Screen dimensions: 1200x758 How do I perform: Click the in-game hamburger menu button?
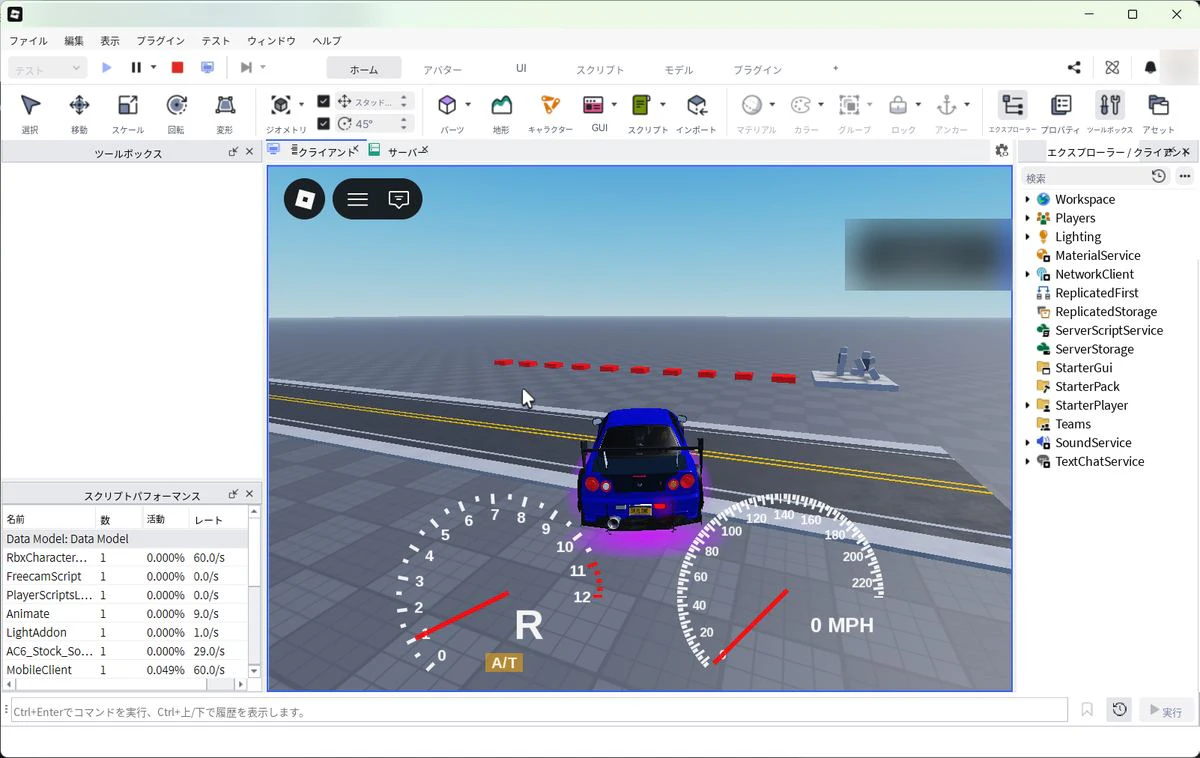[x=357, y=199]
